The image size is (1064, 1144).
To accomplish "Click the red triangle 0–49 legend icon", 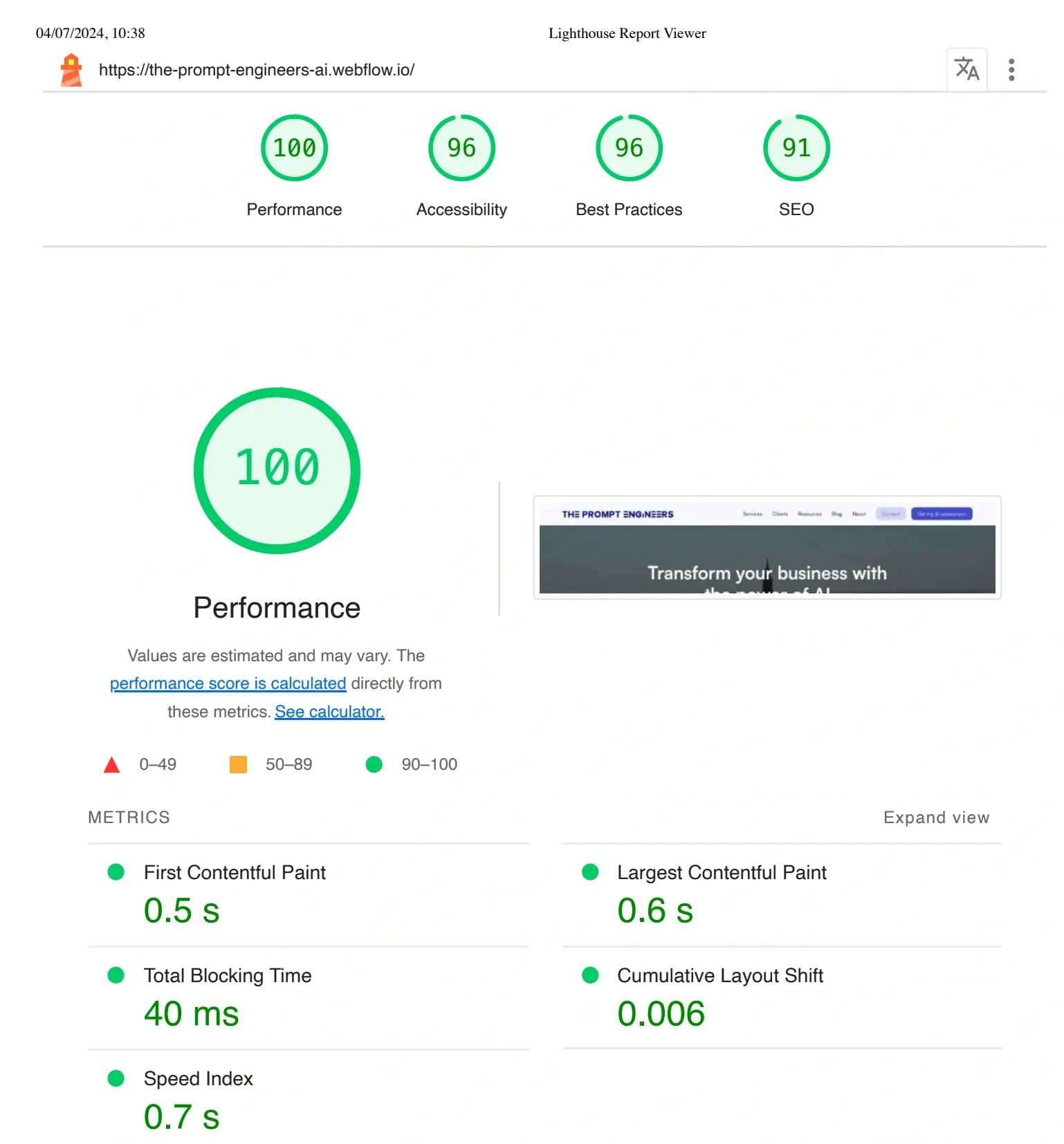I will pyautogui.click(x=111, y=764).
